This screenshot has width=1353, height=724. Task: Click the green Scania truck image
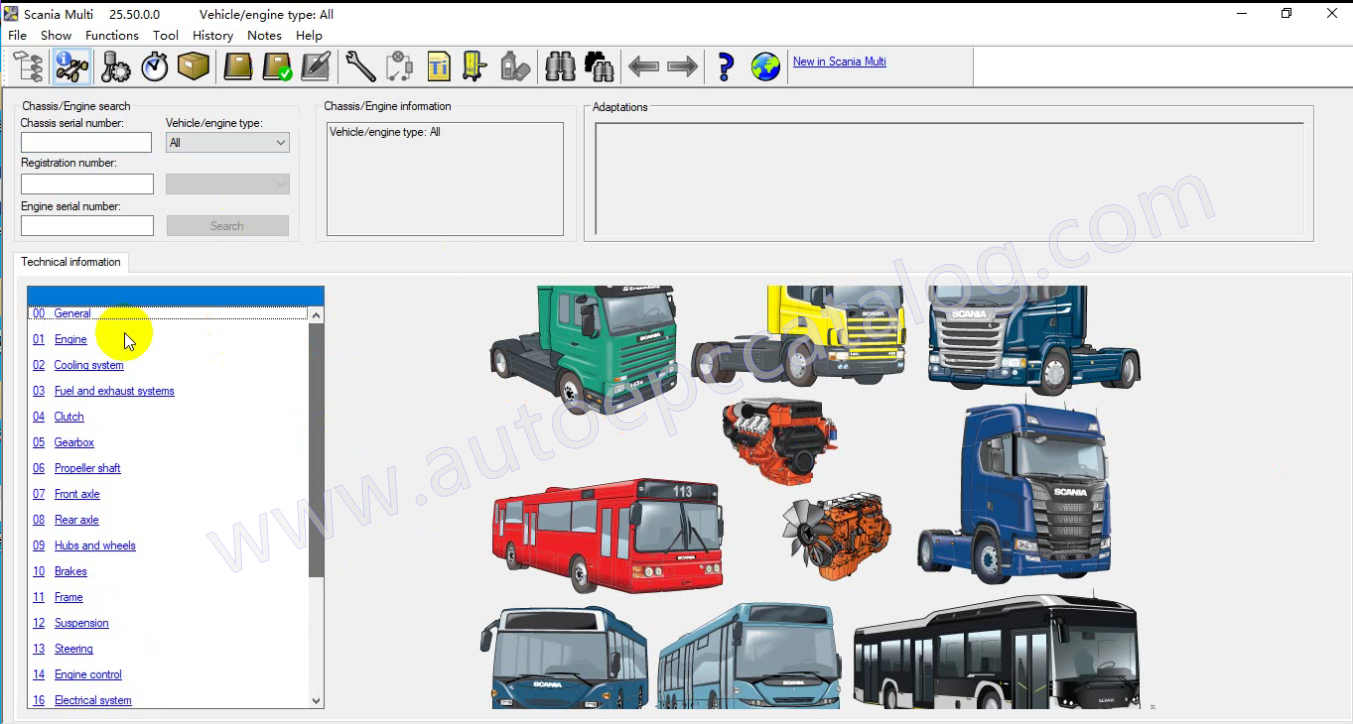[x=584, y=348]
